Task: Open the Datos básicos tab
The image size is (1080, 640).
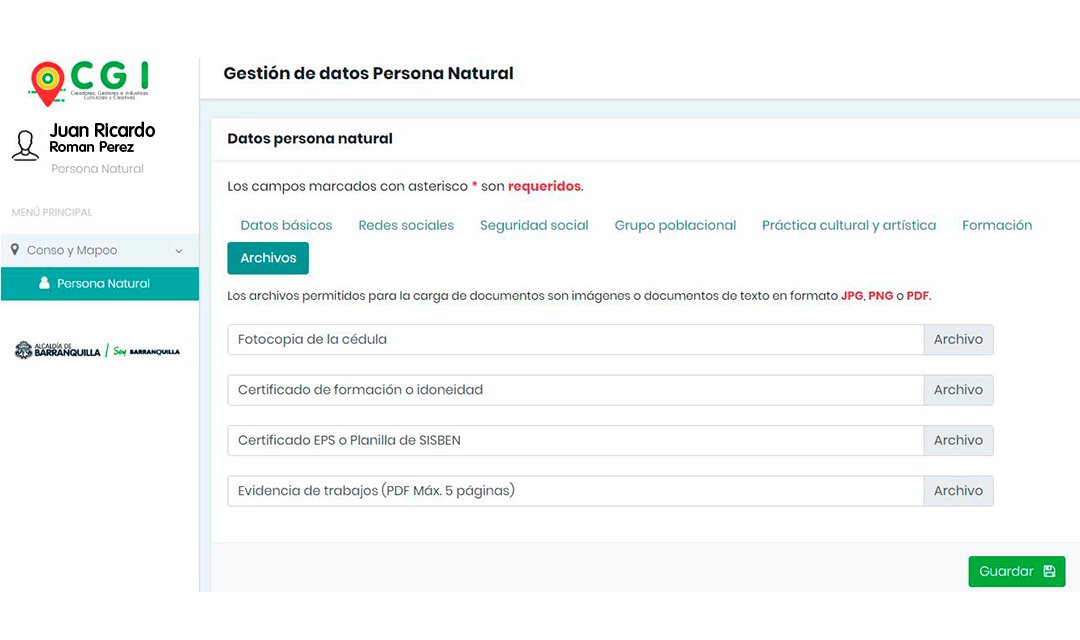Action: coord(286,225)
